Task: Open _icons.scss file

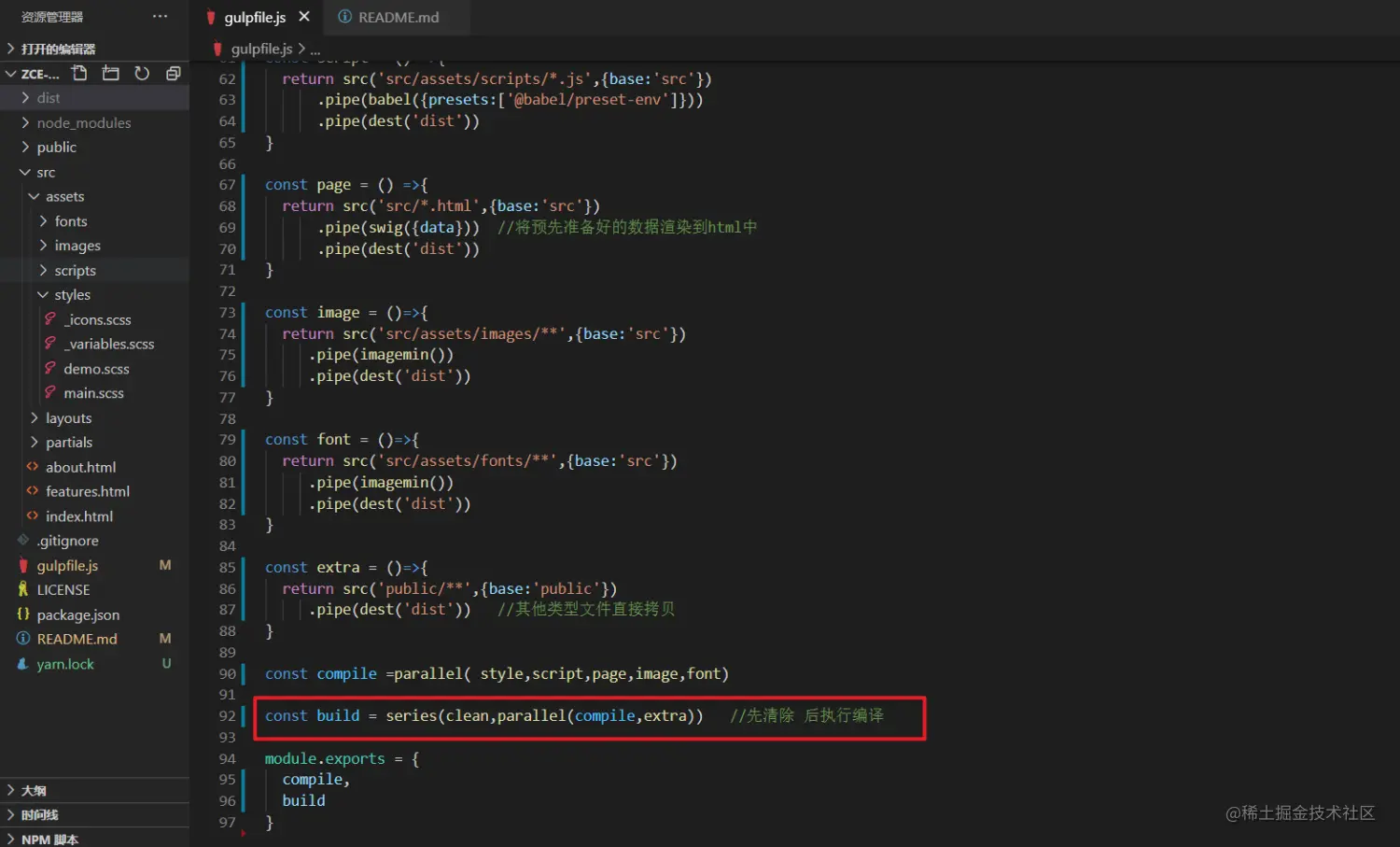Action: point(94,319)
